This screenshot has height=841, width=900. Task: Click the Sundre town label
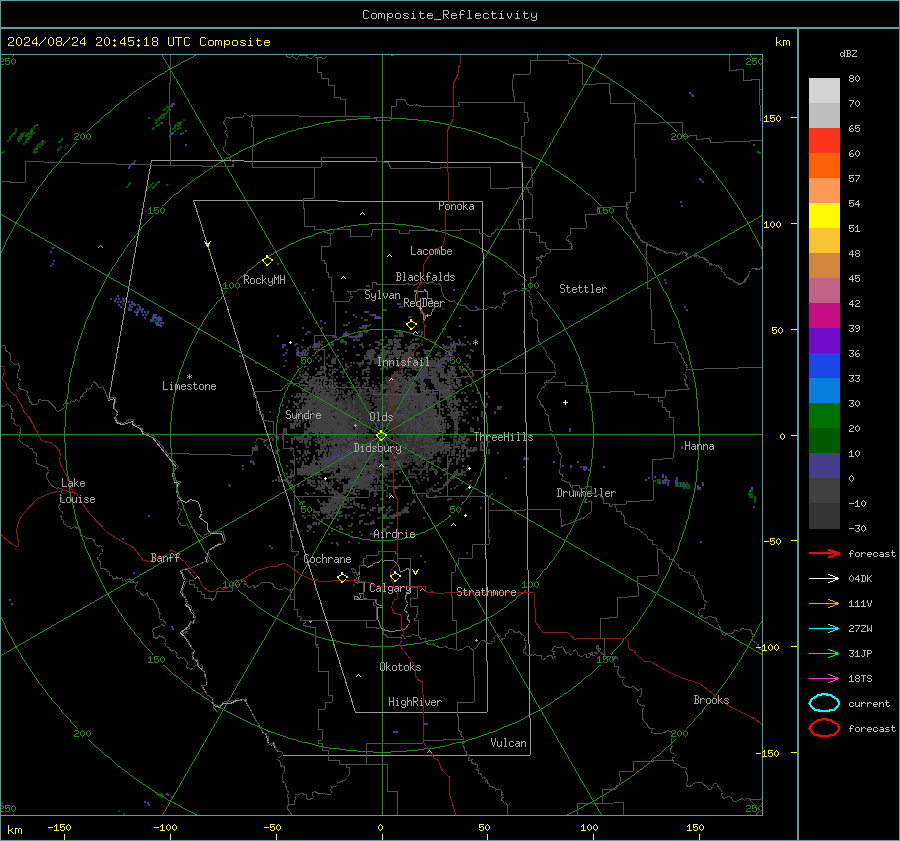303,414
